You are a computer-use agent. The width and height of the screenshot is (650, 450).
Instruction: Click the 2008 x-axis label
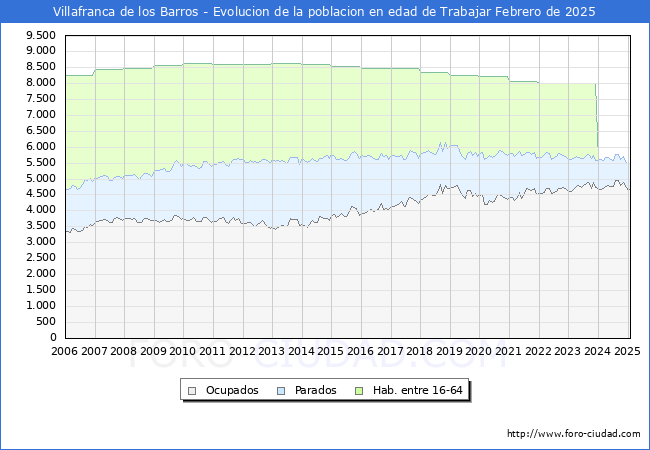[124, 351]
